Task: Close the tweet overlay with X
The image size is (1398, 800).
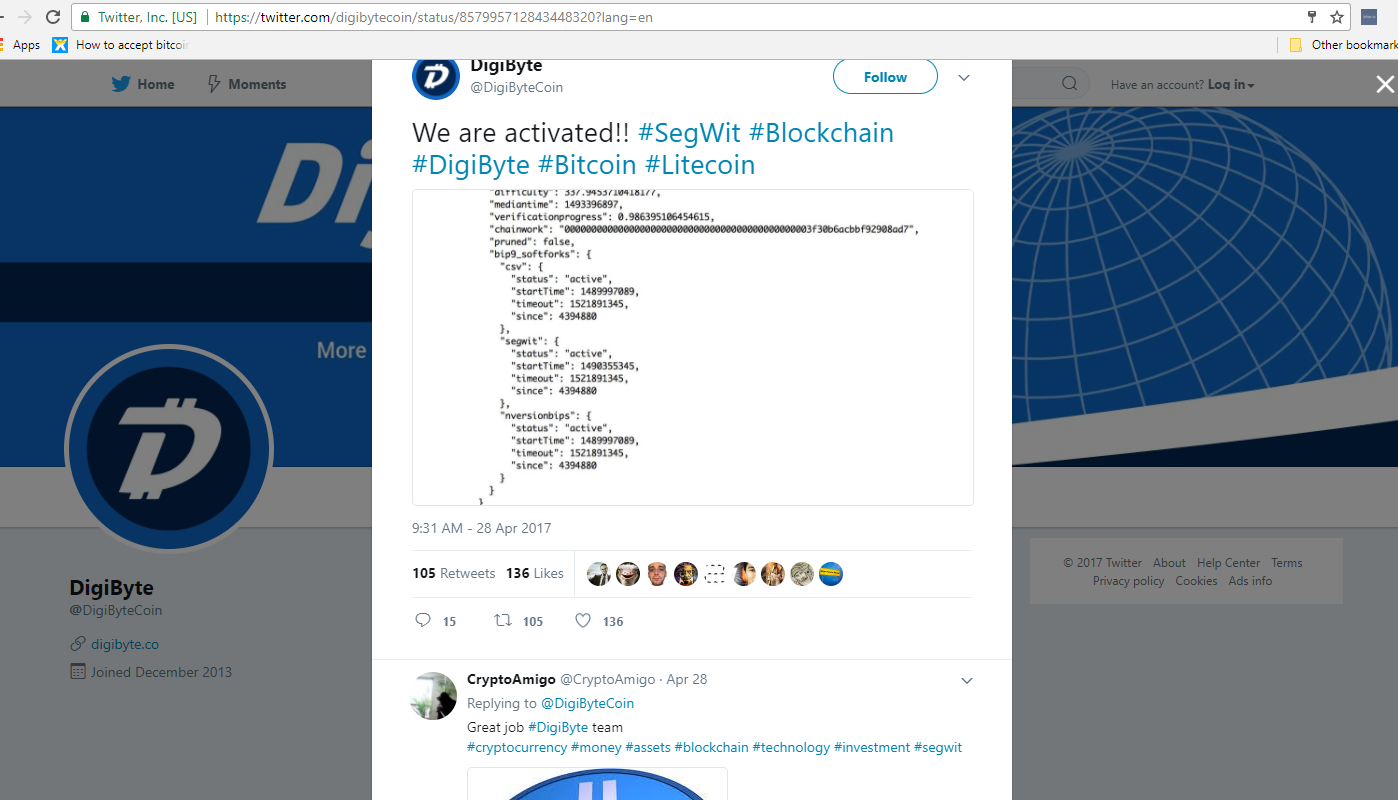Action: tap(1384, 85)
